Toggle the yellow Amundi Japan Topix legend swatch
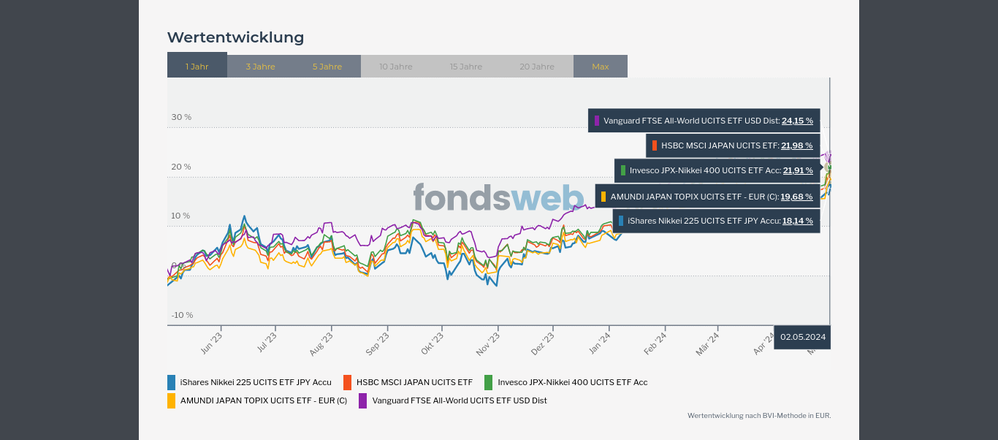Viewport: 998px width, 440px height. tap(171, 400)
